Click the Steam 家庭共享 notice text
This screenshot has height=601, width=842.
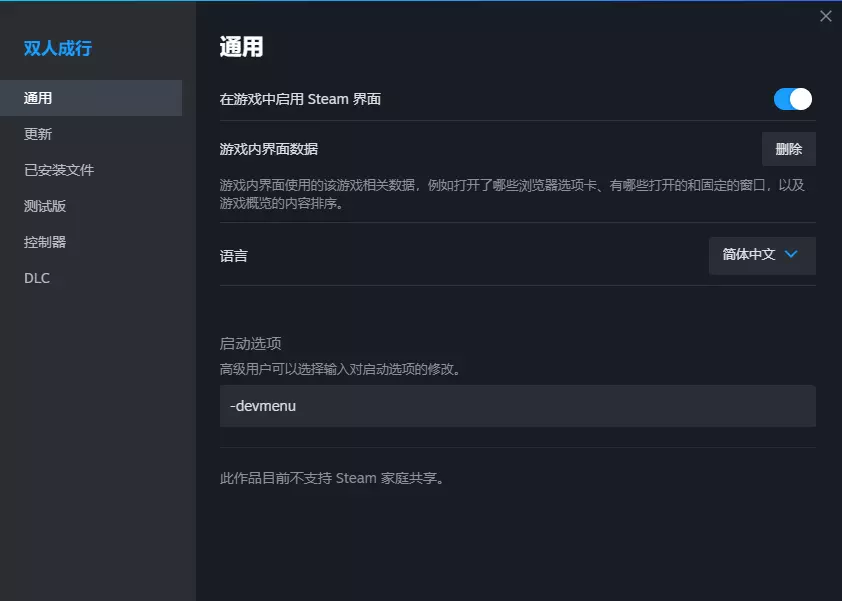(x=332, y=478)
